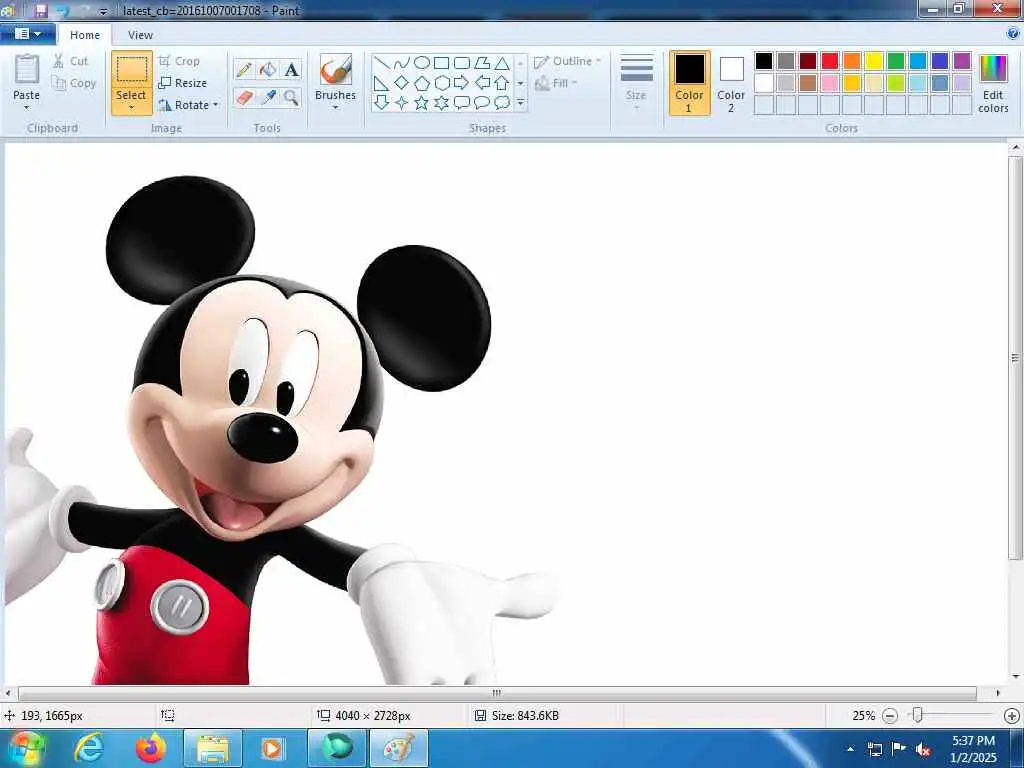The image size is (1024, 768).
Task: Expand the Rotate dropdown
Action: (216, 104)
